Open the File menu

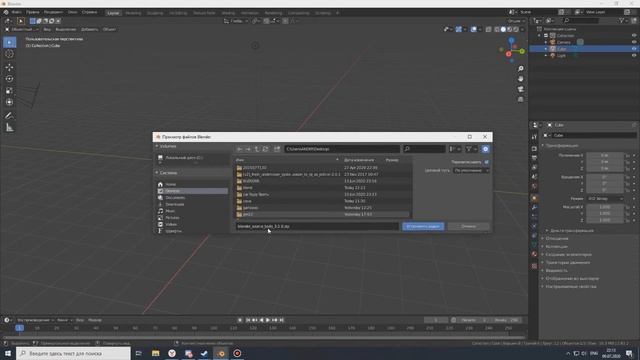(17, 12)
